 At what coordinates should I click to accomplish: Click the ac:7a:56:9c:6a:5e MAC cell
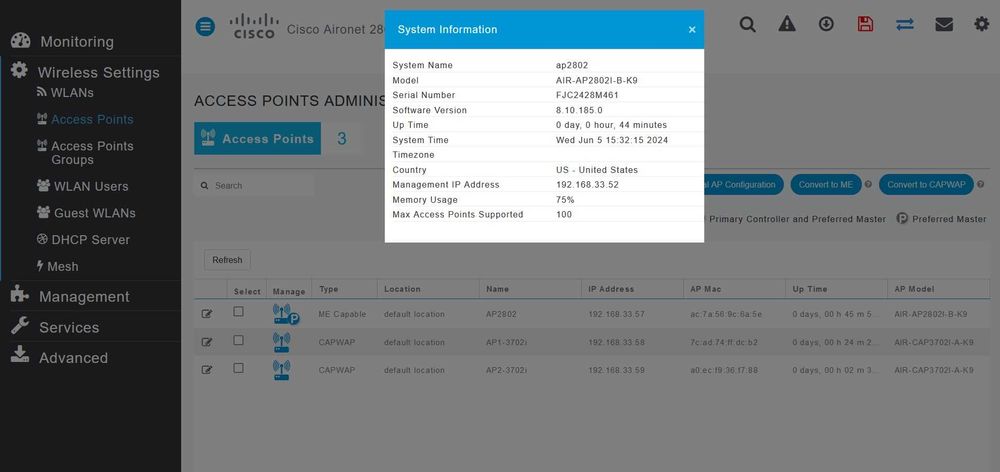point(726,314)
